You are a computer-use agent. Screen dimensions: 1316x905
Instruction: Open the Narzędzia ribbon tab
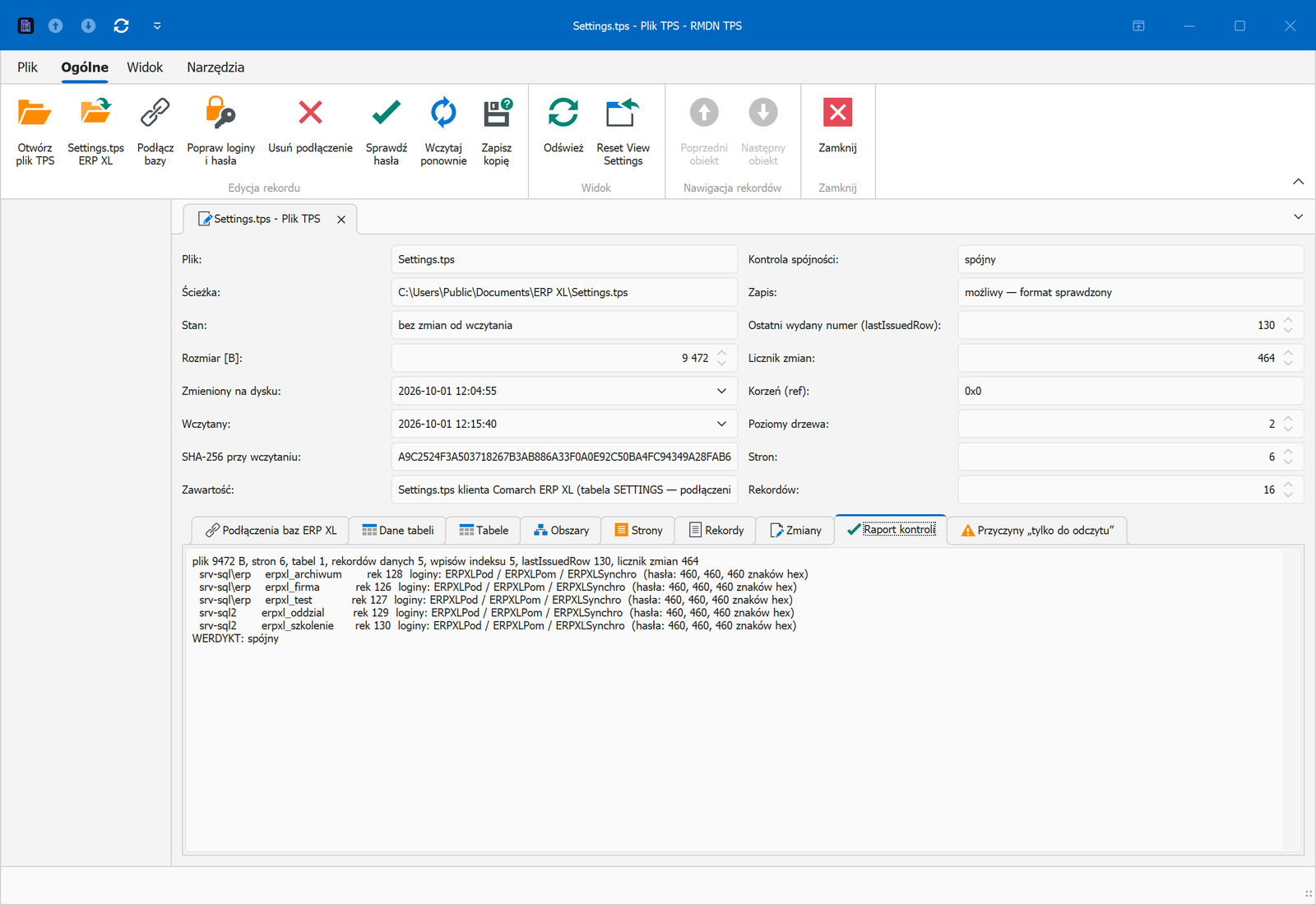[215, 67]
